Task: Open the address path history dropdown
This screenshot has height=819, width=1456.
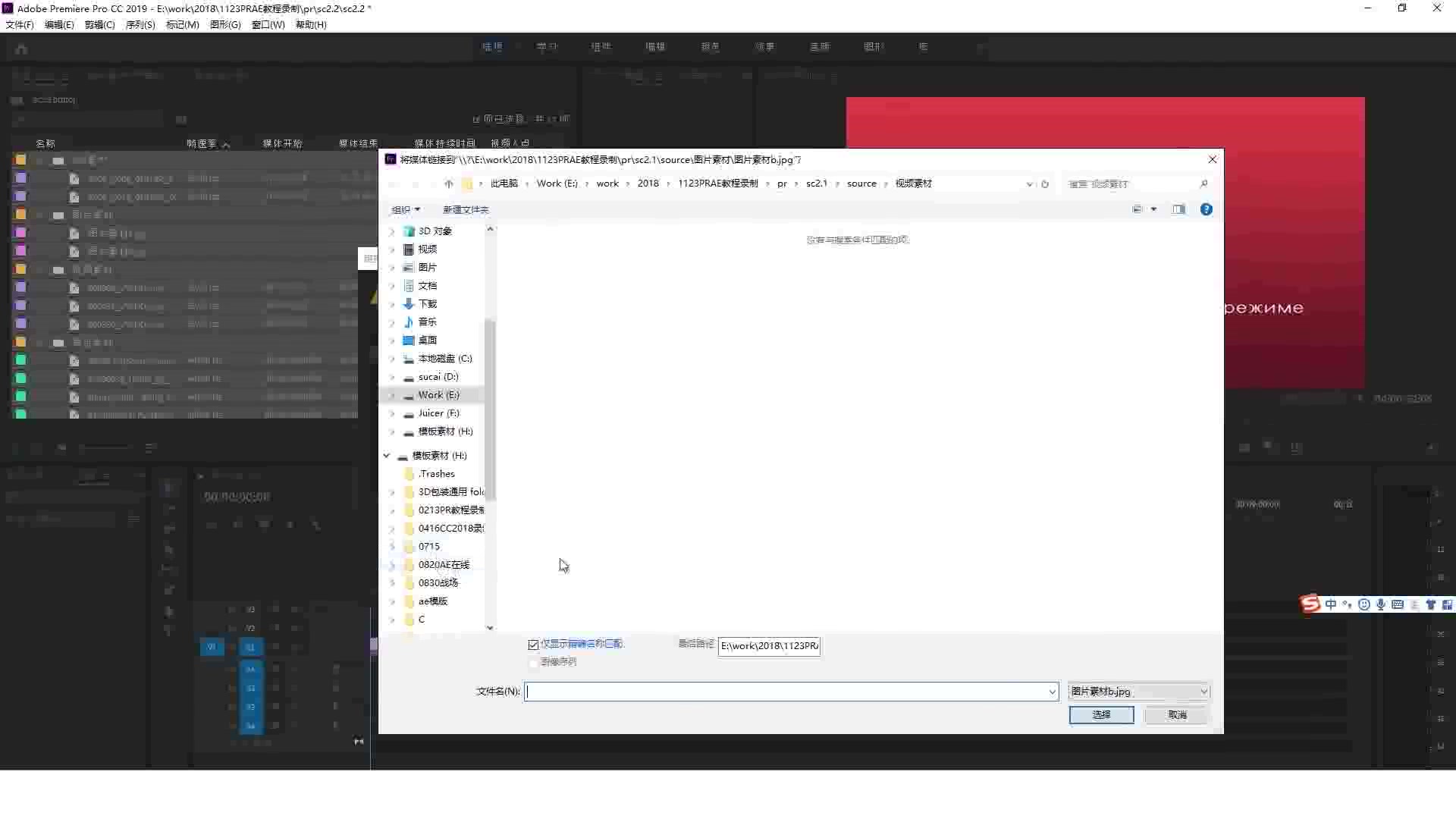Action: click(1029, 184)
